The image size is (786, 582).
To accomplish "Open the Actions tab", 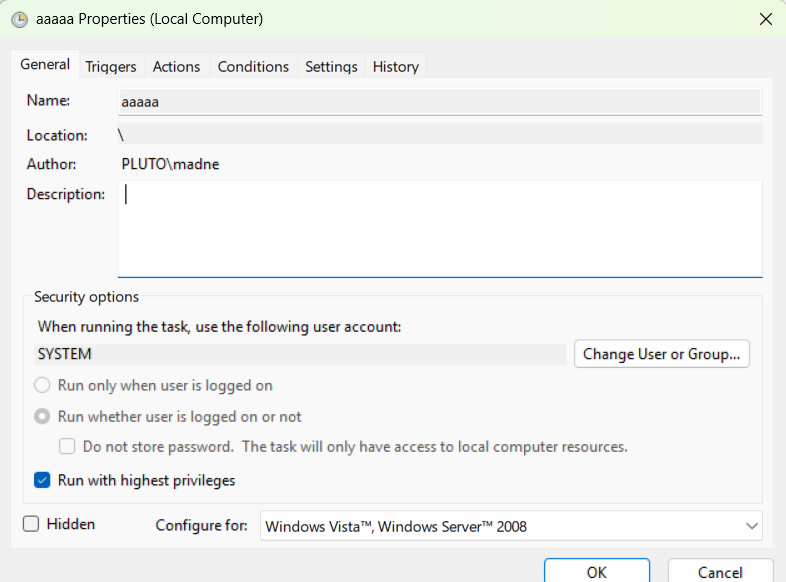I will (x=176, y=67).
